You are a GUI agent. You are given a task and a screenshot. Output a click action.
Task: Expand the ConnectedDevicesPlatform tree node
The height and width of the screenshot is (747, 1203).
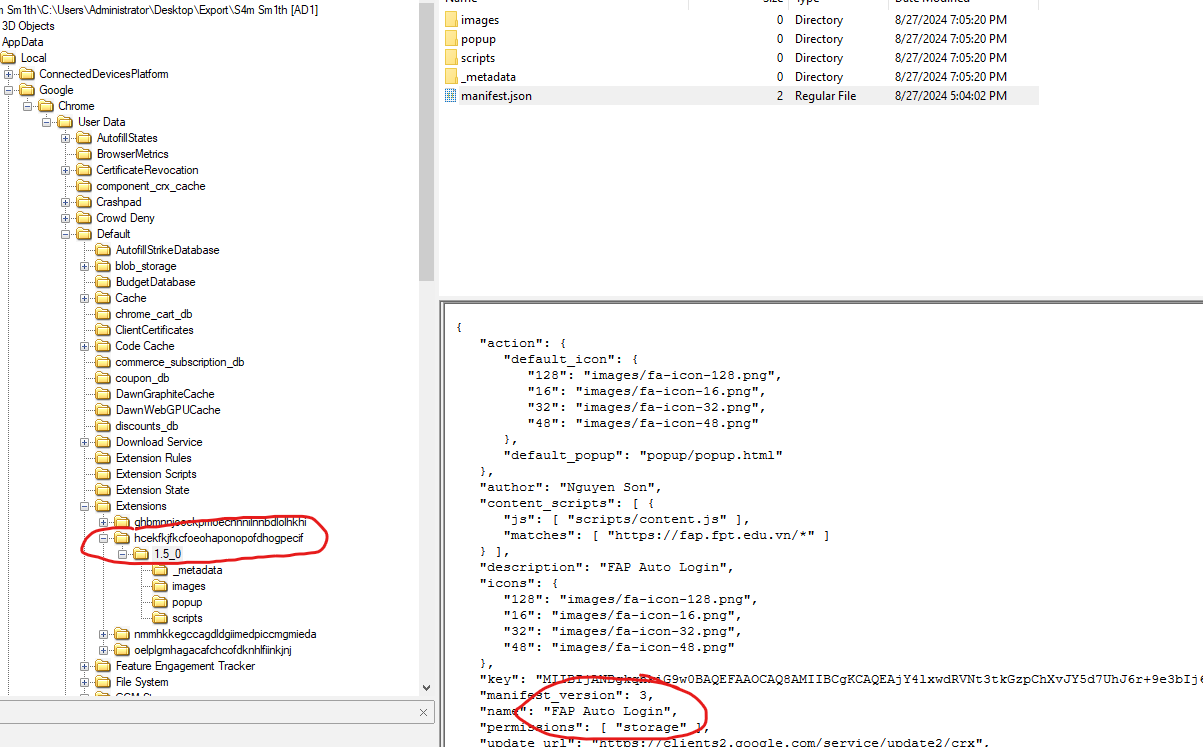8,74
